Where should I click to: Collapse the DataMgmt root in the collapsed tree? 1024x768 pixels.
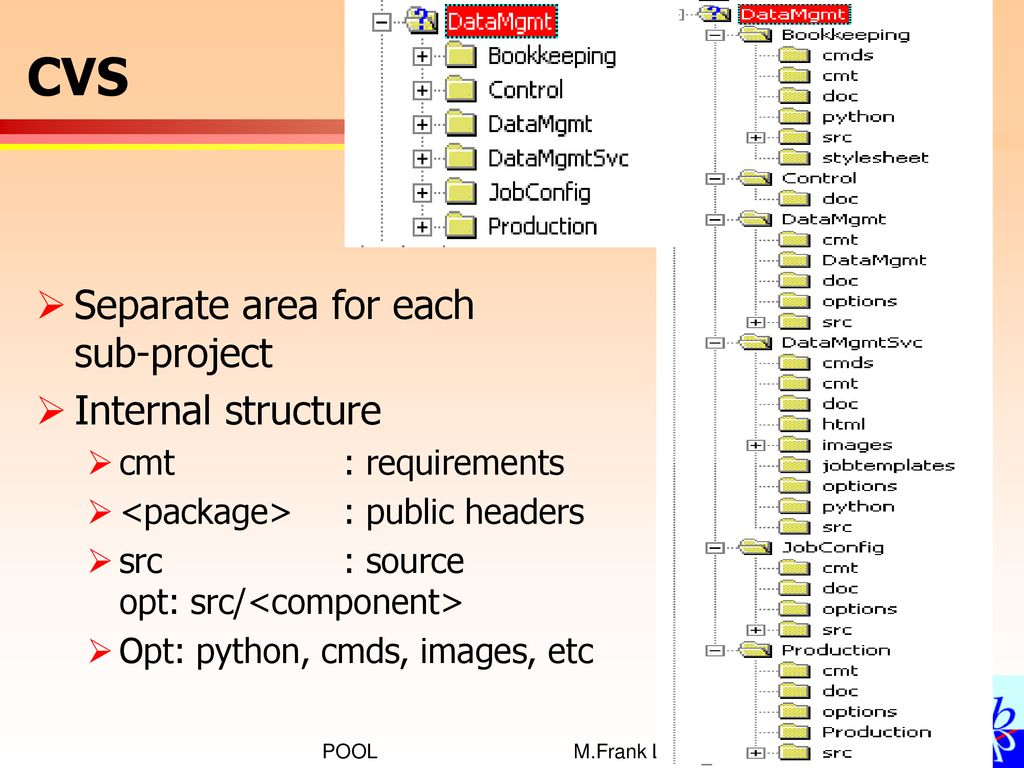[x=381, y=22]
